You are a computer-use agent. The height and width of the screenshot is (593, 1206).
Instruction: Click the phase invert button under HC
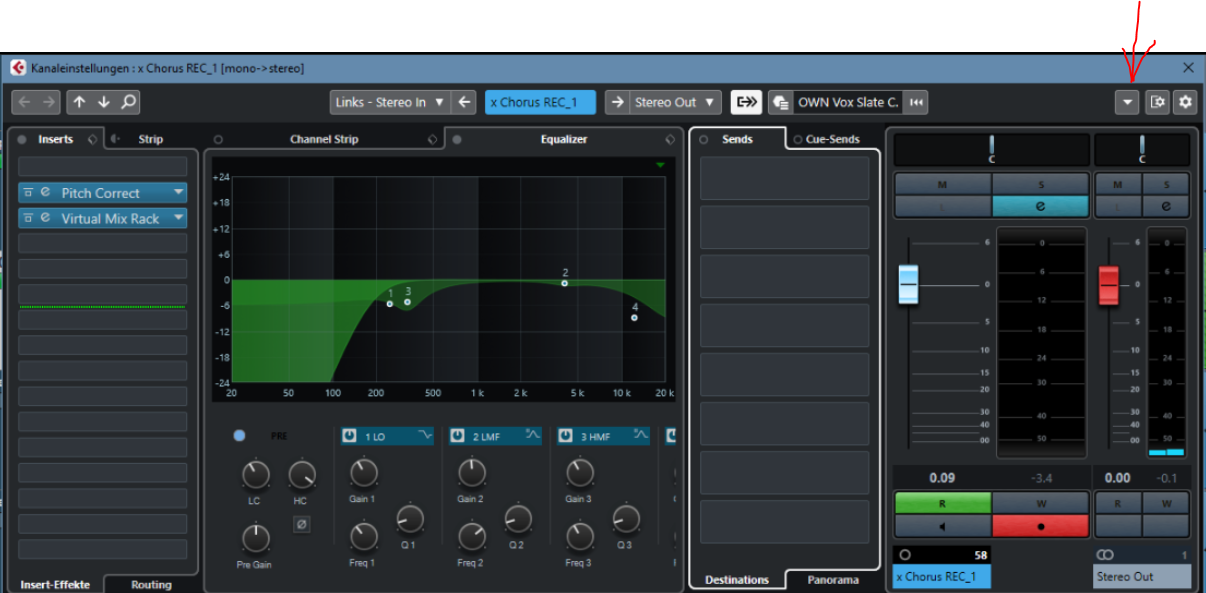pyautogui.click(x=301, y=524)
